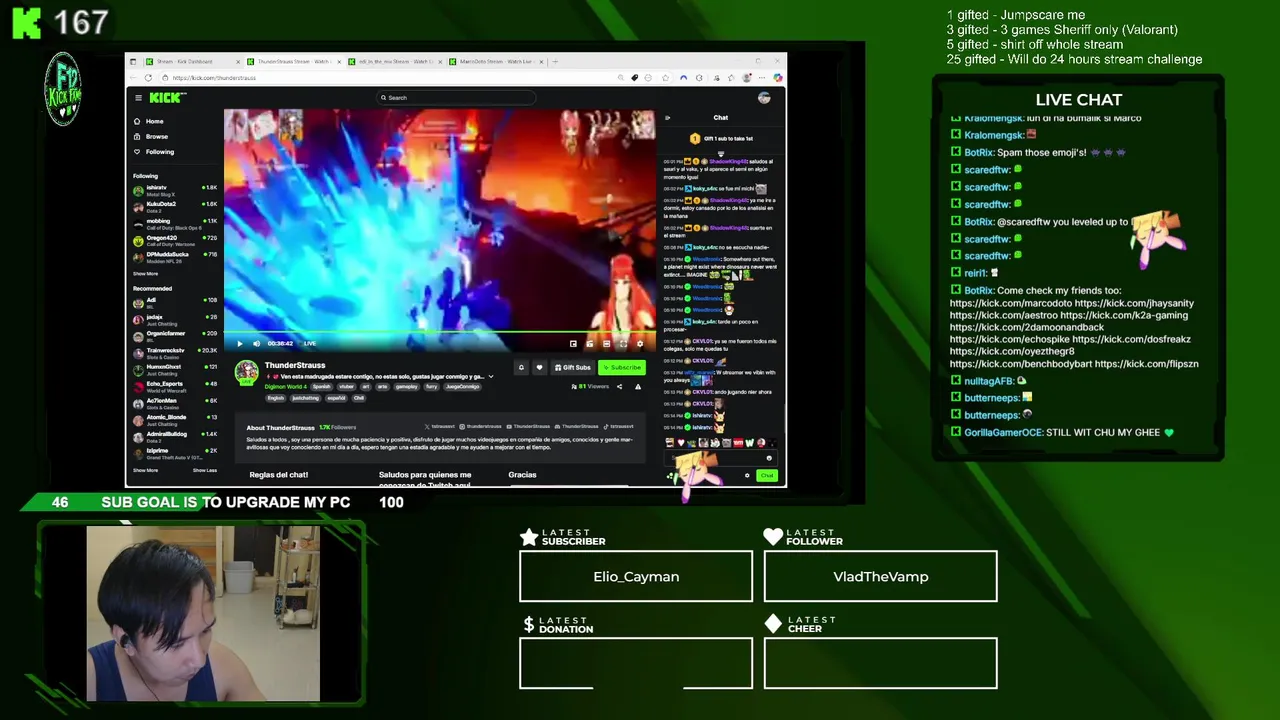
Task: Open Browse in Kick sidebar
Action: [x=151, y=136]
